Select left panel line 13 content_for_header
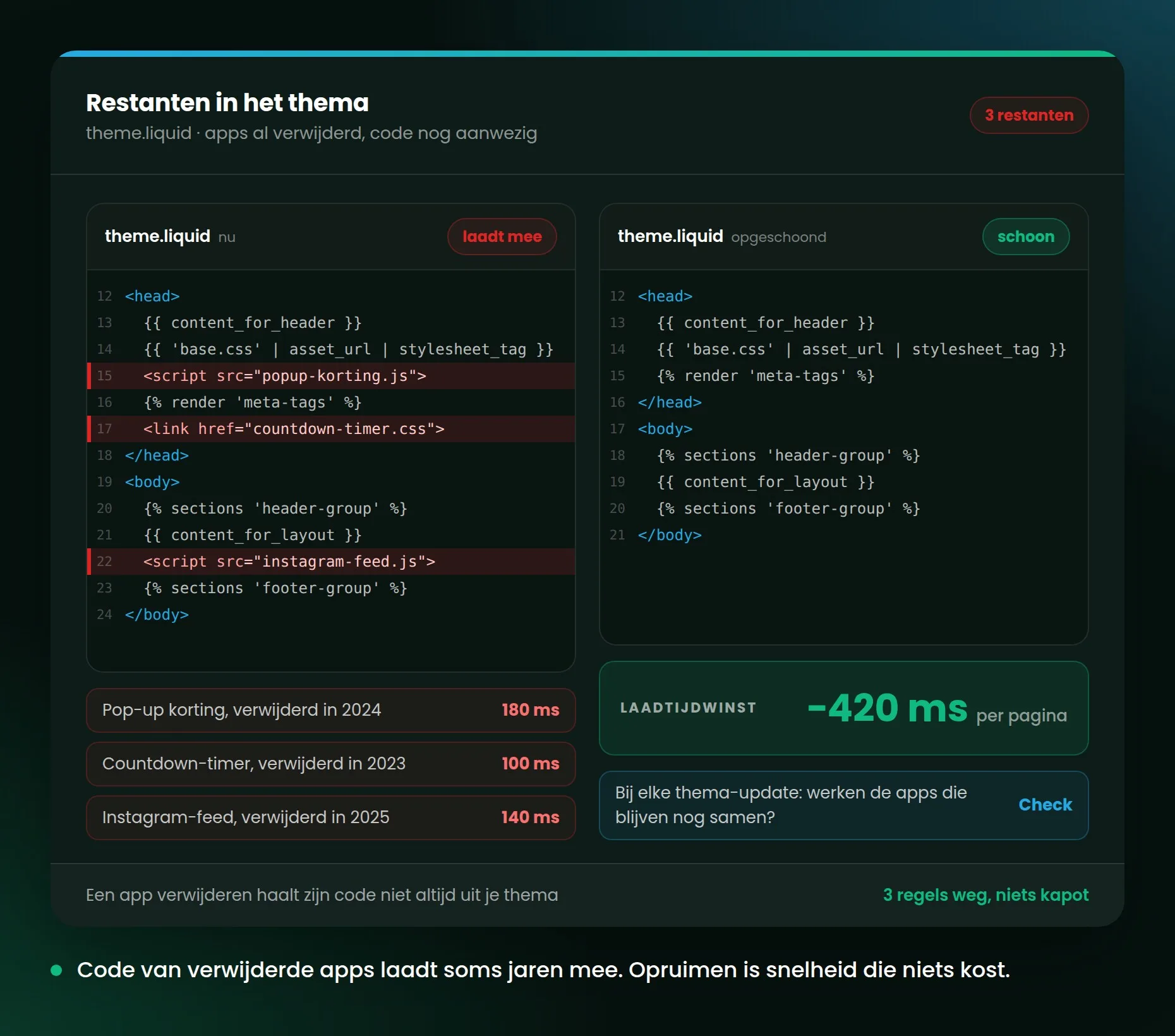 (x=253, y=323)
